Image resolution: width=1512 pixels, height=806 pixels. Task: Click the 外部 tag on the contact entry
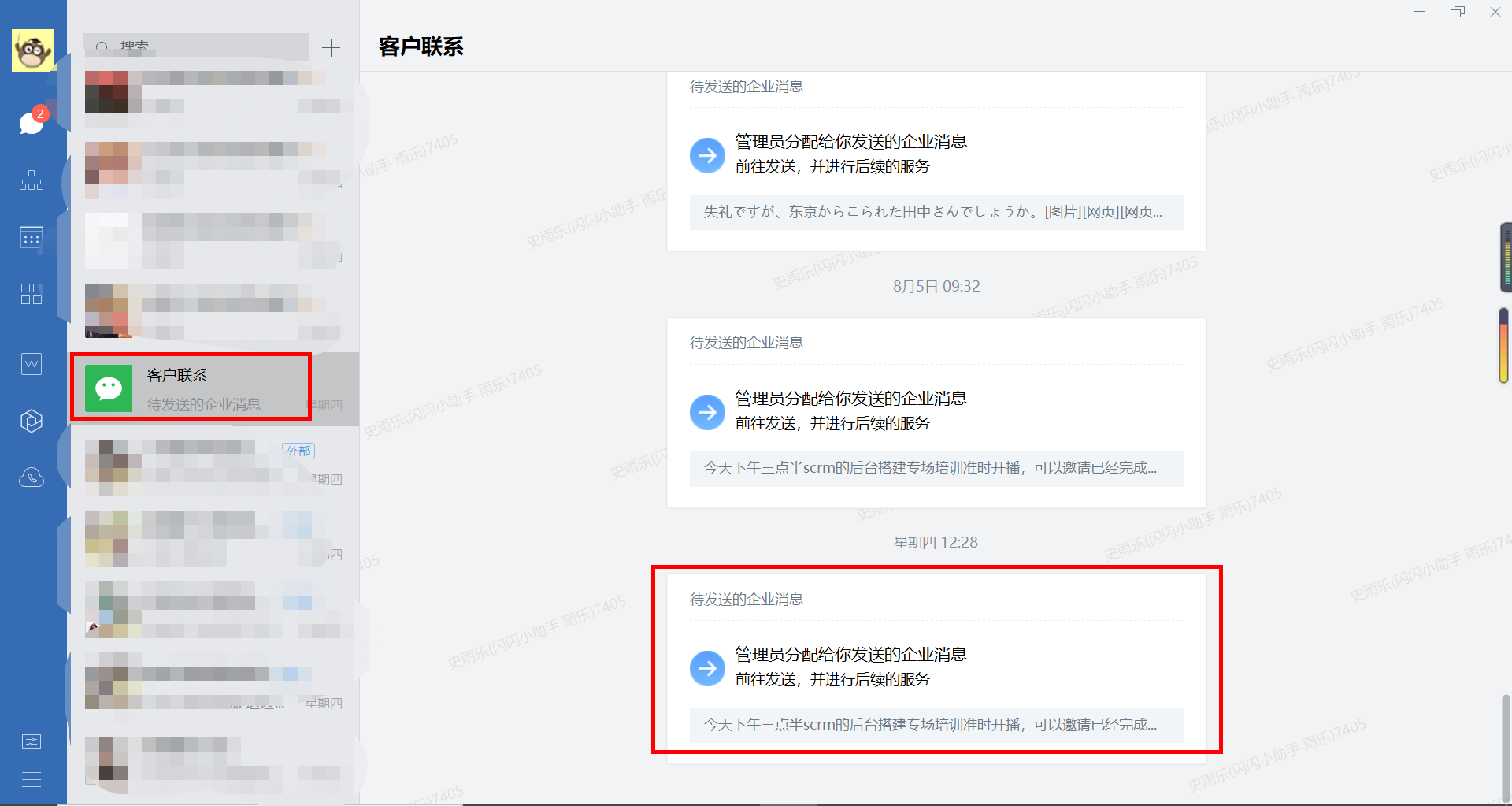click(298, 450)
